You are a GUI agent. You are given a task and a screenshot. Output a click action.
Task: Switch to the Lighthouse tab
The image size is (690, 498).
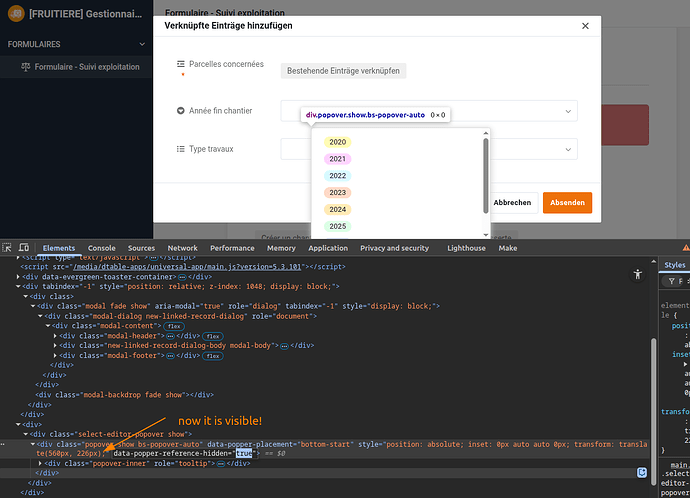click(x=466, y=248)
